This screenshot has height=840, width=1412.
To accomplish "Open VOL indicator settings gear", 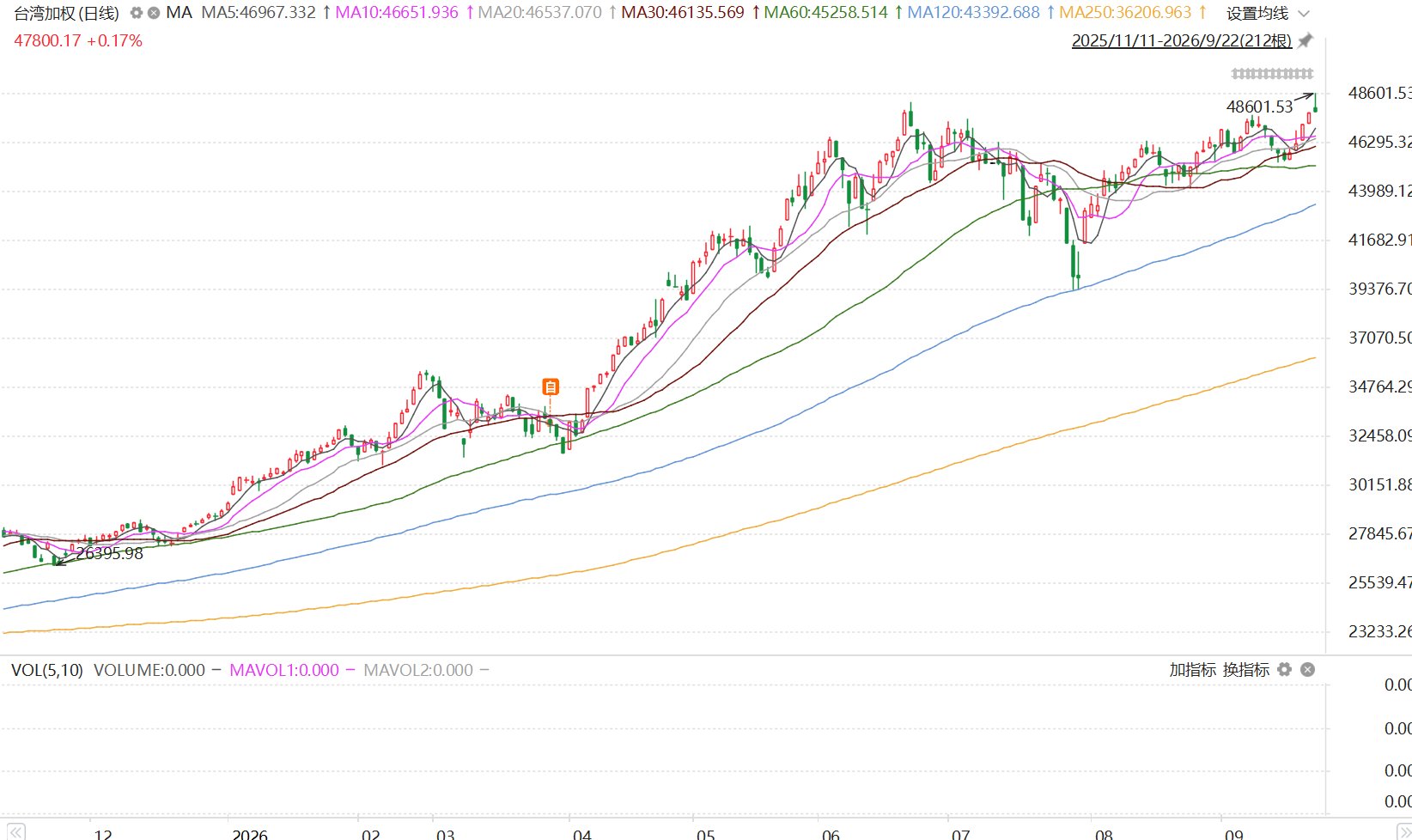I will pyautogui.click(x=1284, y=669).
